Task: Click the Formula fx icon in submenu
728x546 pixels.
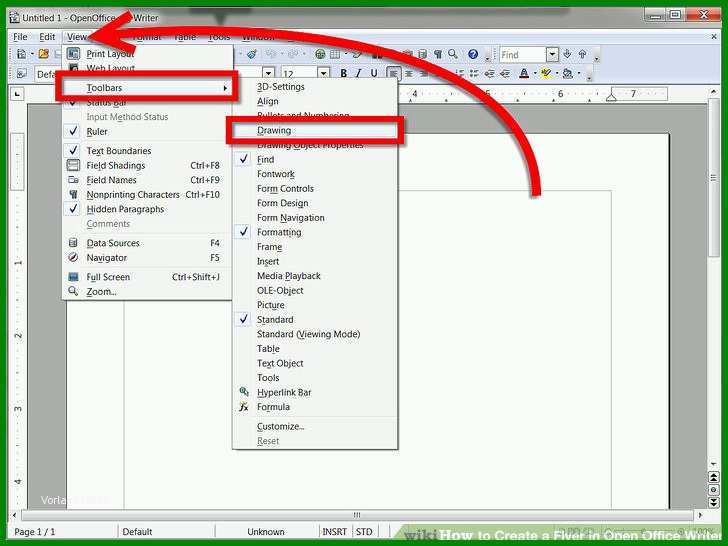Action: (x=244, y=407)
